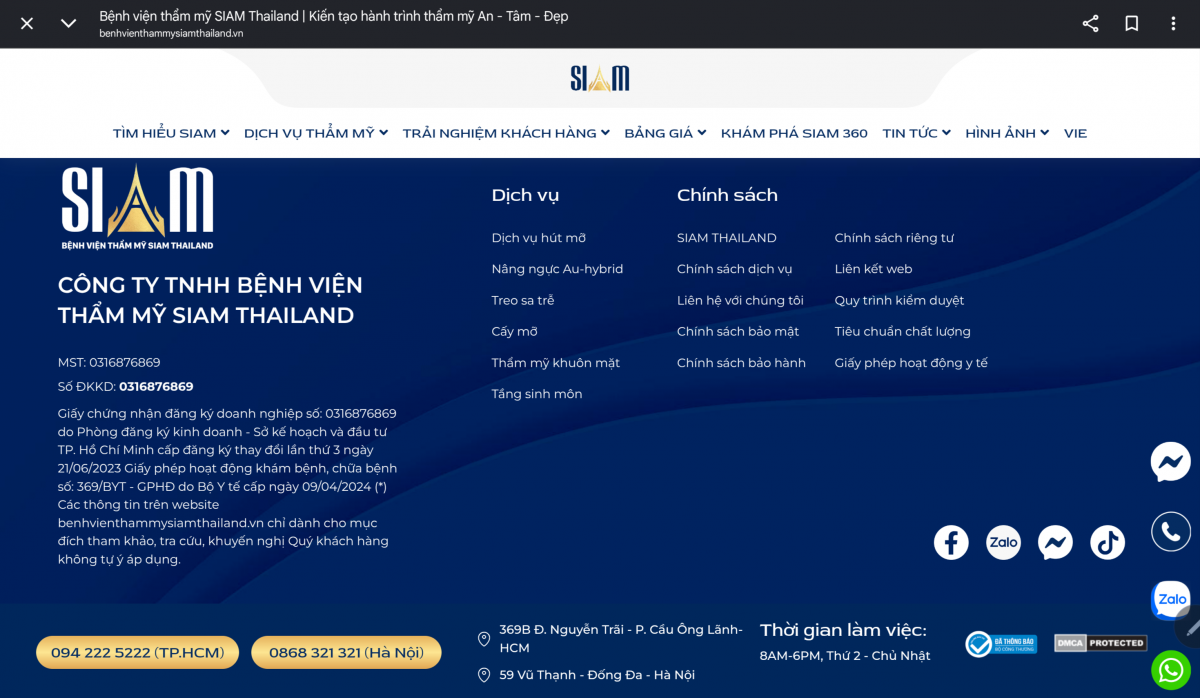Open the TikTok social icon
The width and height of the screenshot is (1200, 698).
[1107, 542]
